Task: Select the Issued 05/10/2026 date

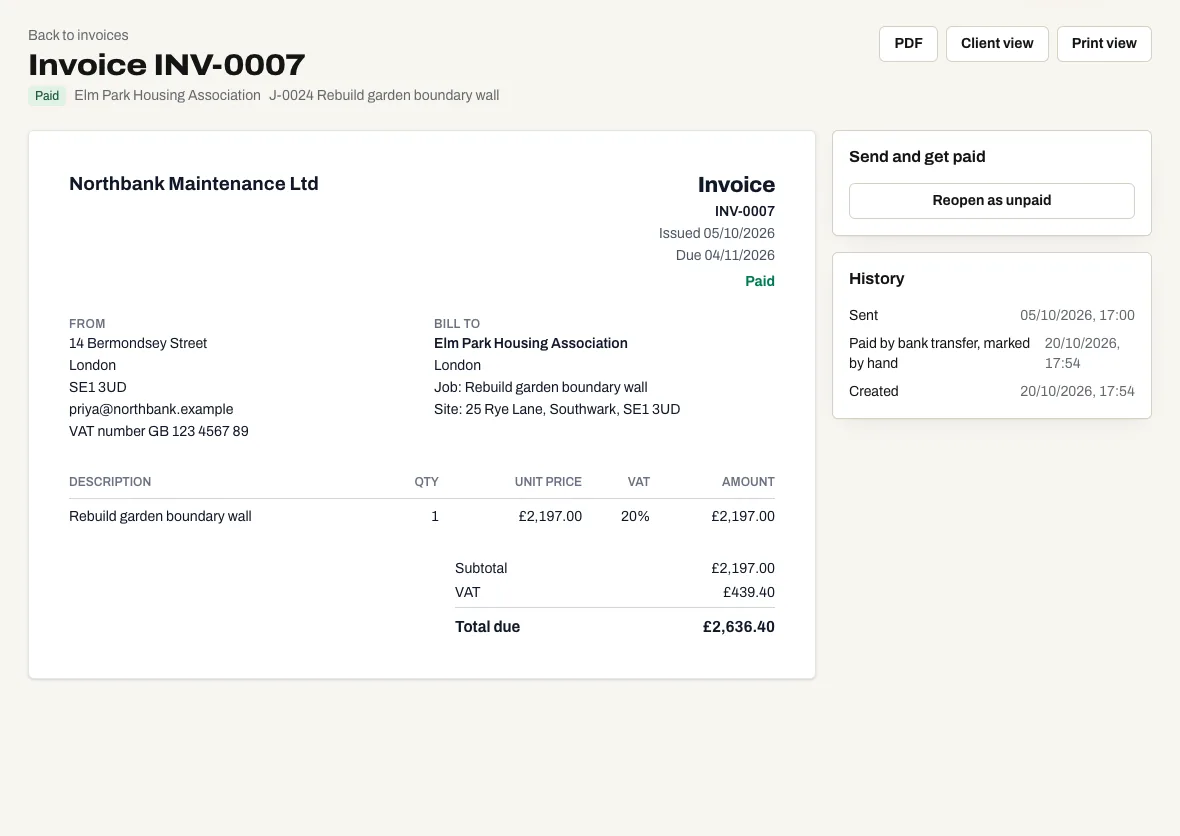Action: click(x=716, y=233)
